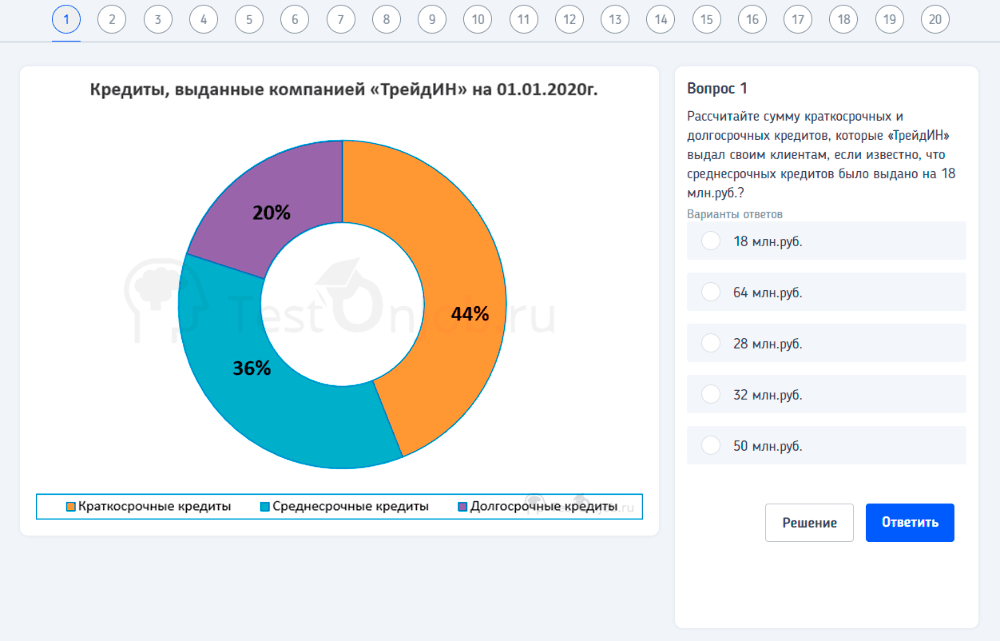Open question 18
Screen dimensions: 1000x641
coord(844,19)
